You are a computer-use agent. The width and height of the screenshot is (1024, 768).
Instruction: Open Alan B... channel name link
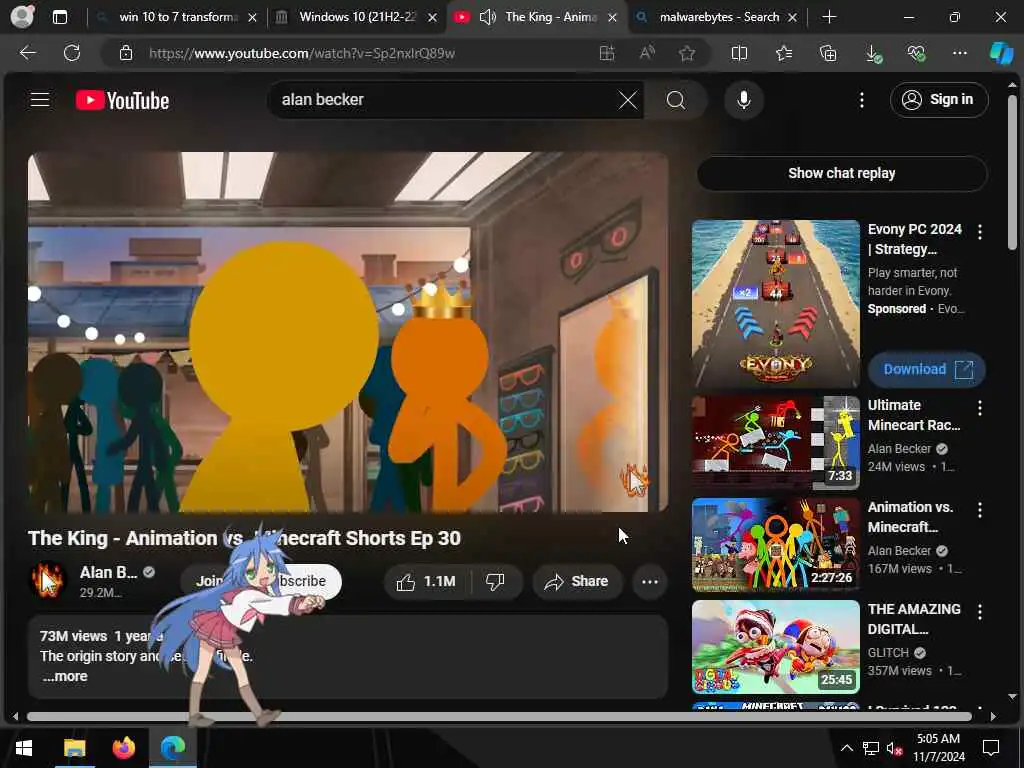click(x=108, y=573)
